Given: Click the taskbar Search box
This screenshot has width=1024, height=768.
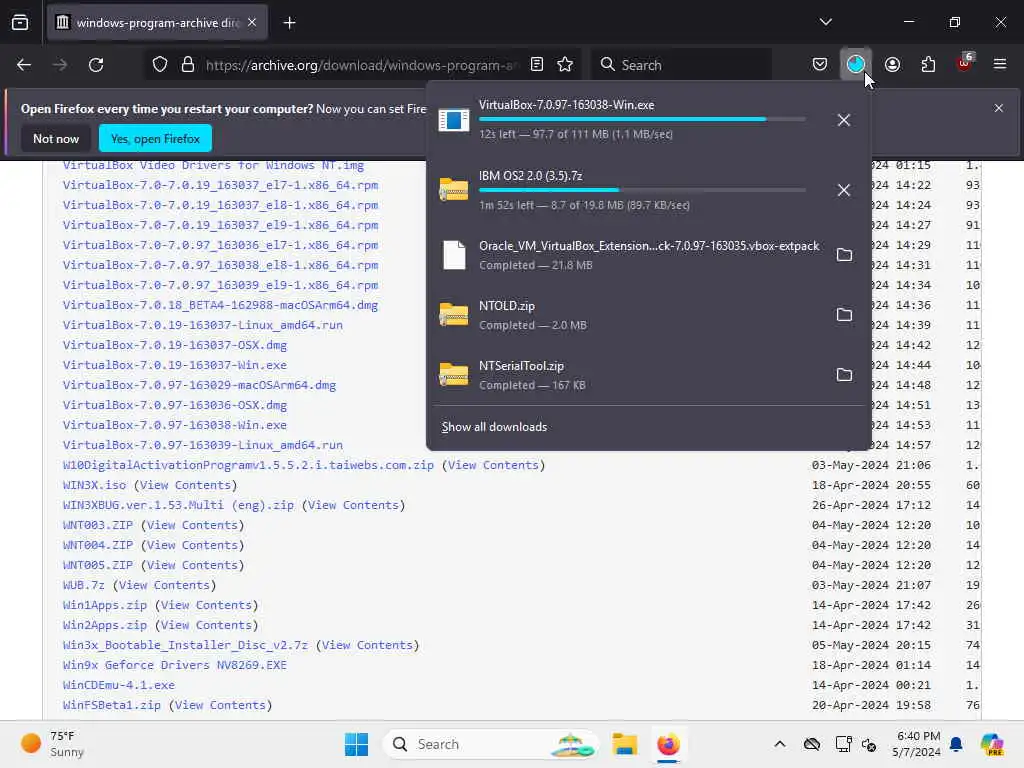Looking at the screenshot, I should point(491,744).
